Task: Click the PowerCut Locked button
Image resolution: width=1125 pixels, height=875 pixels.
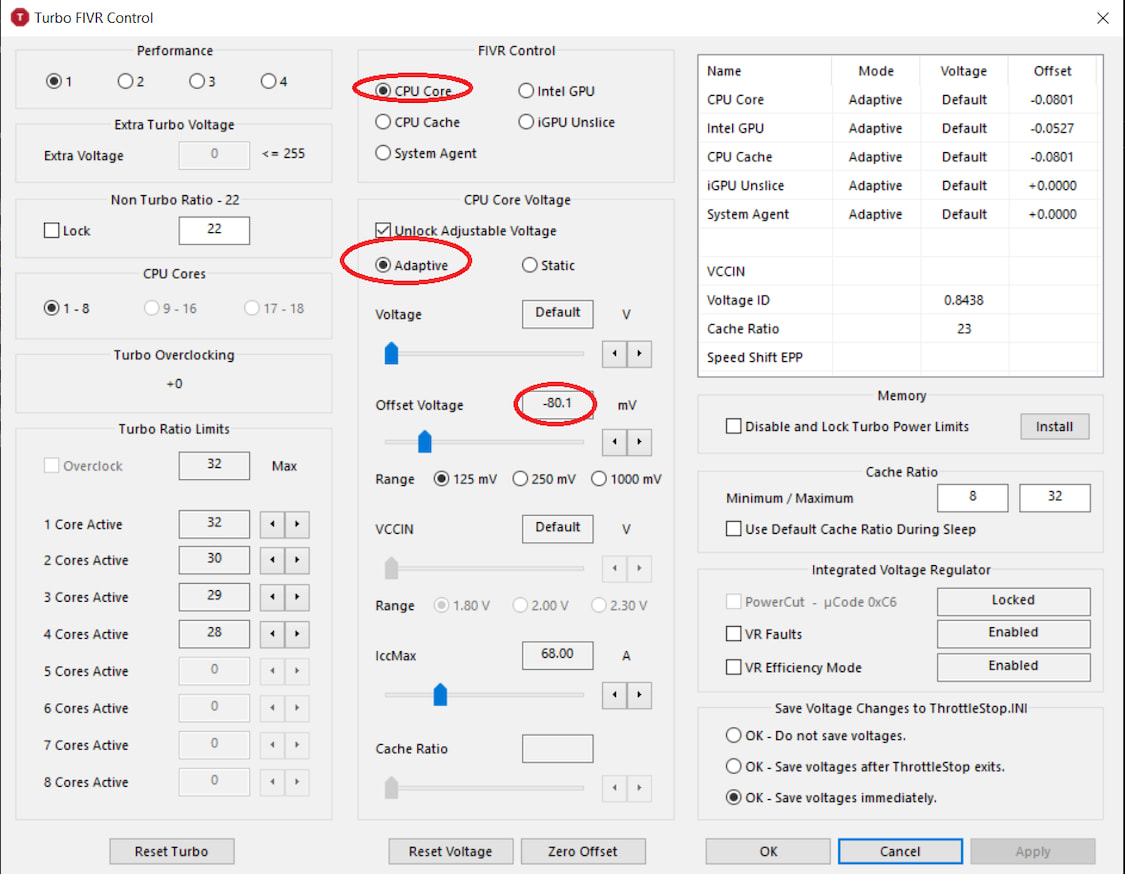Action: (x=1013, y=601)
